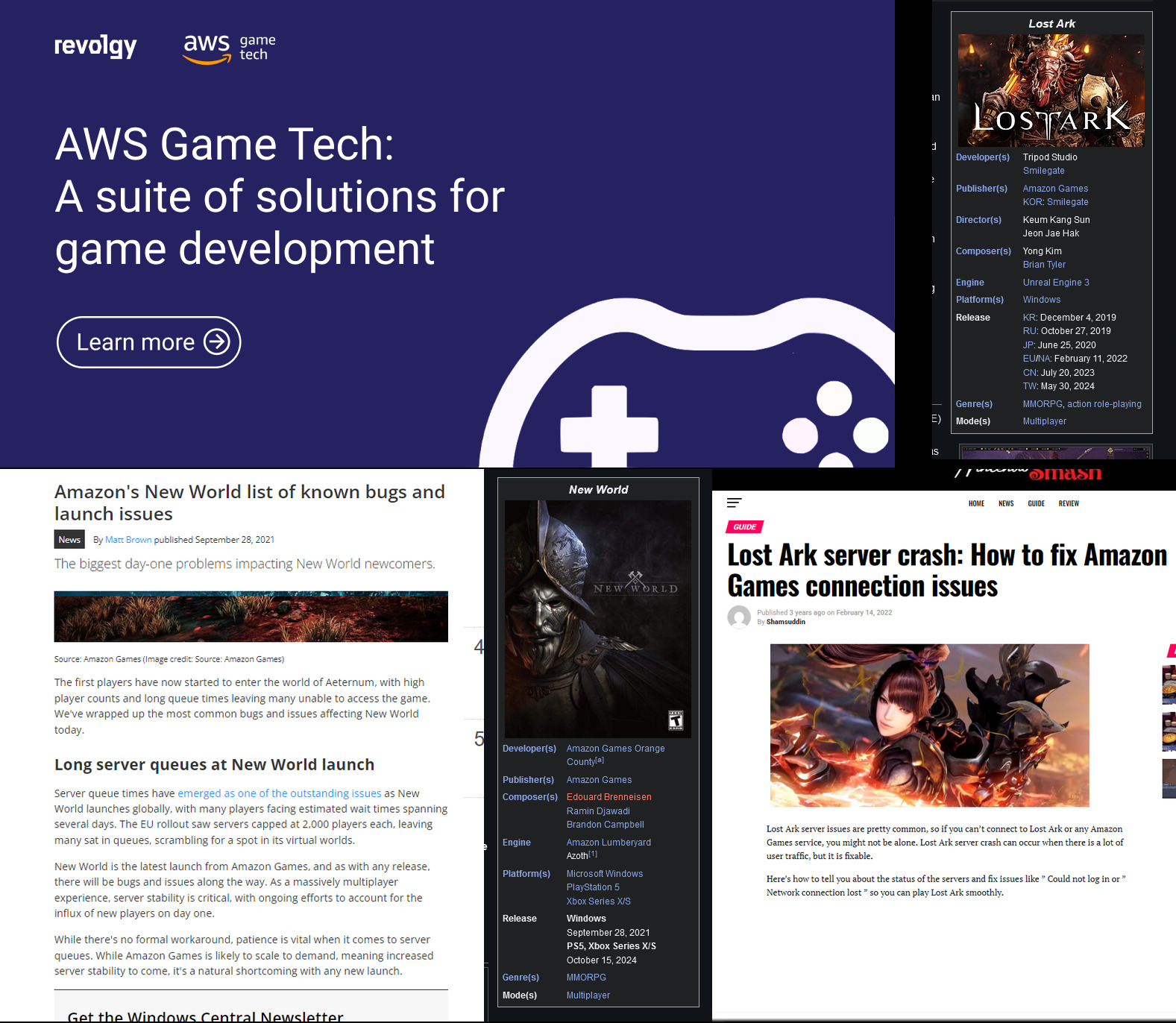1176x1023 pixels.
Task: Open PlayStation 5 platform link
Action: [x=593, y=887]
